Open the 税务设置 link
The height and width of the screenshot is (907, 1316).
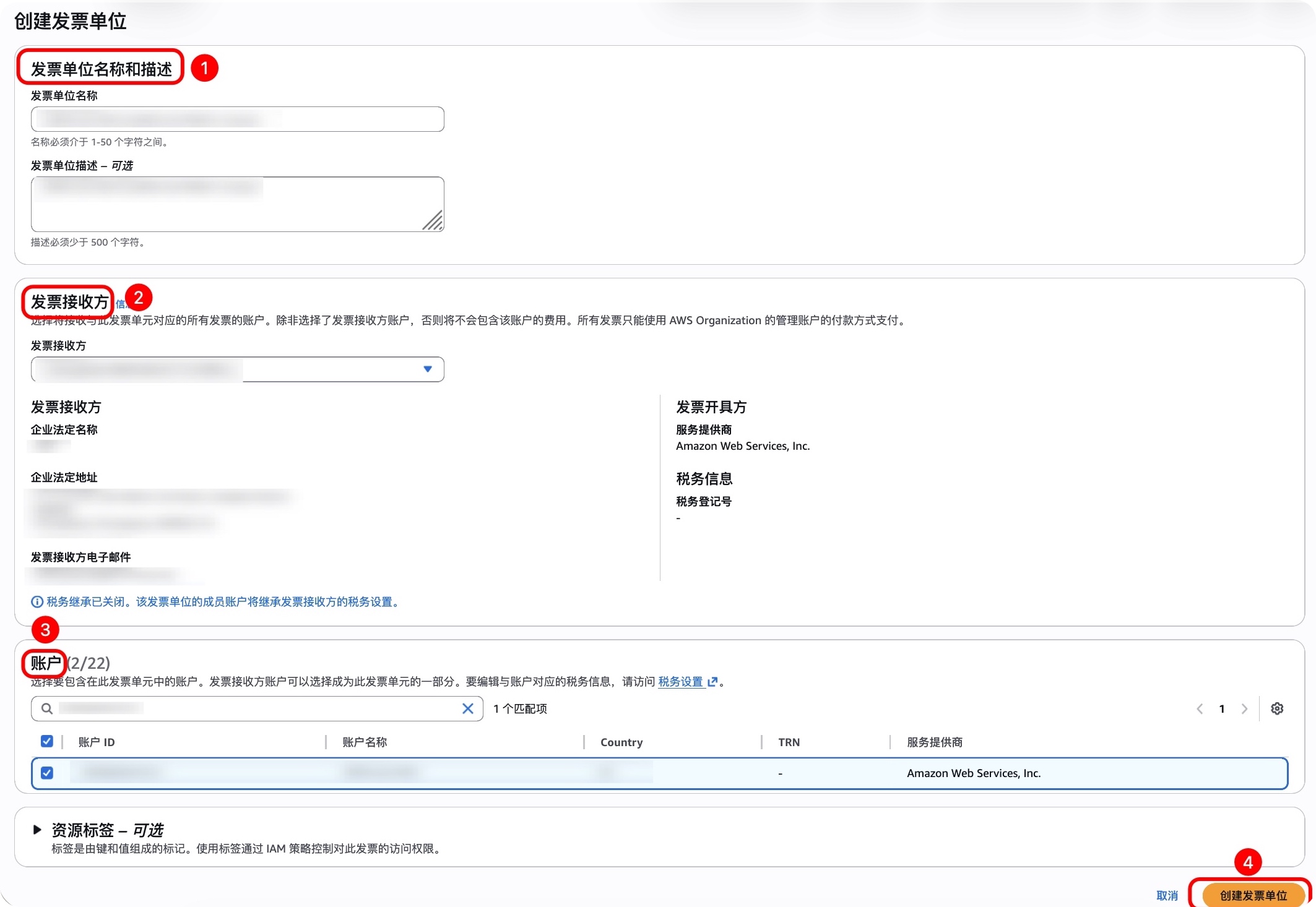[x=680, y=682]
